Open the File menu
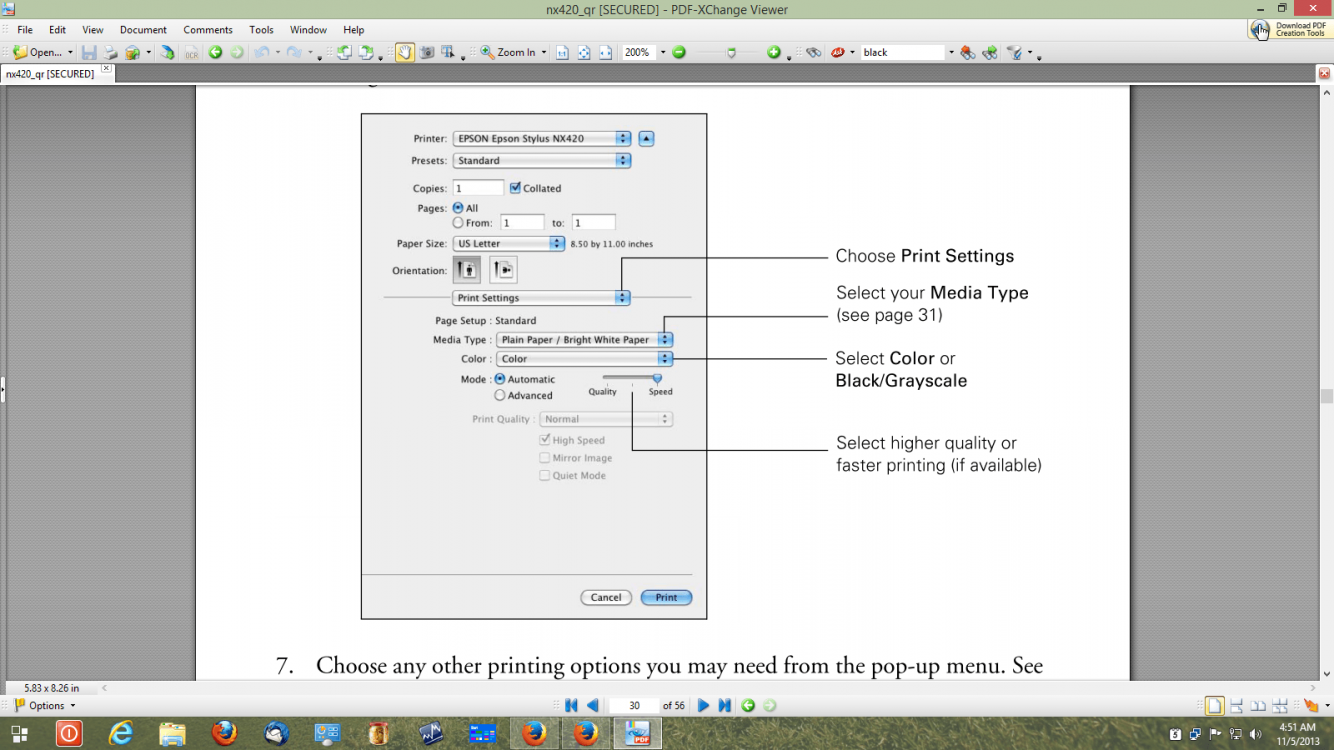The height and width of the screenshot is (750, 1334). [25, 30]
